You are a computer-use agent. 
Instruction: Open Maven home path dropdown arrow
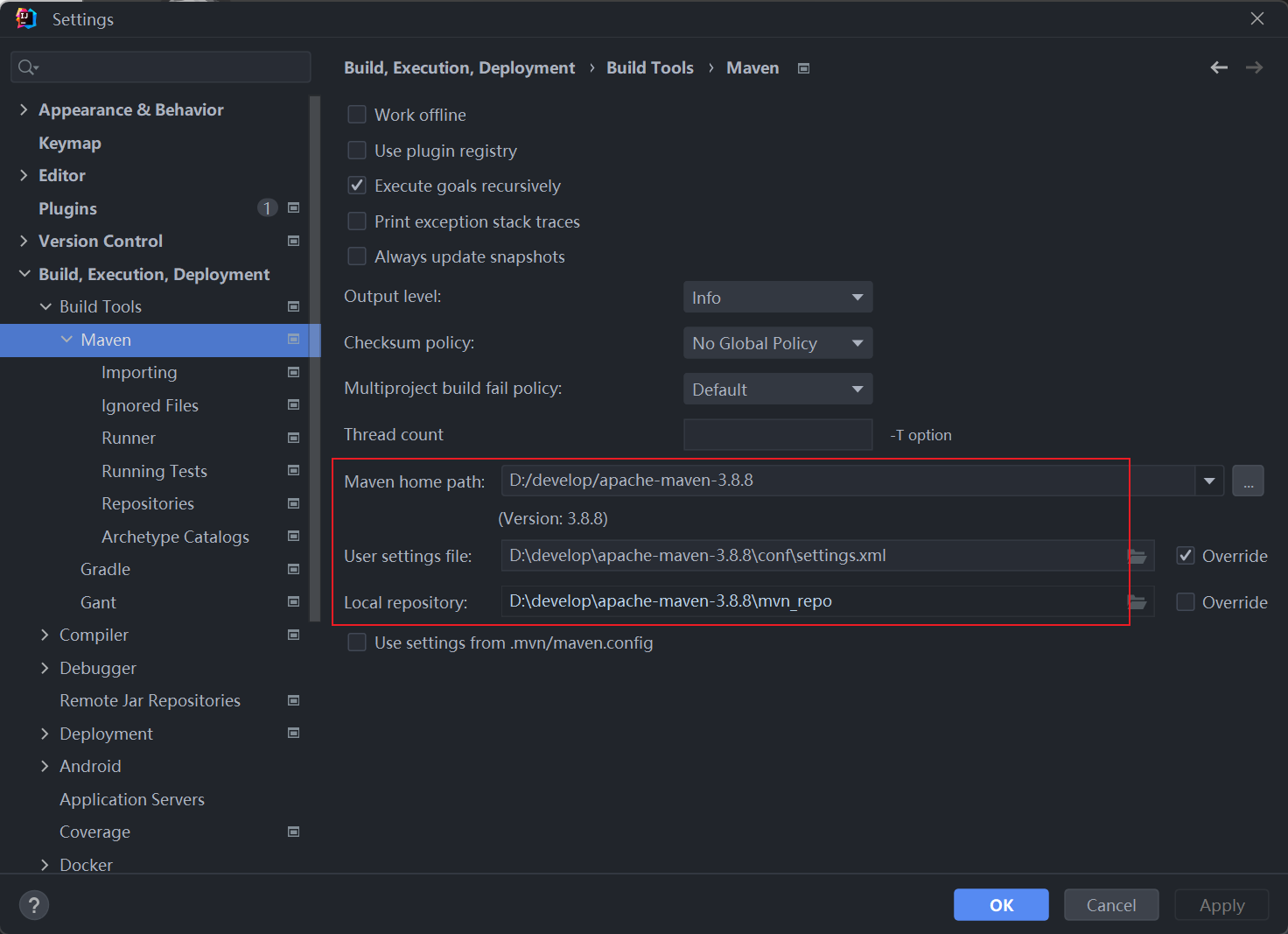tap(1209, 481)
